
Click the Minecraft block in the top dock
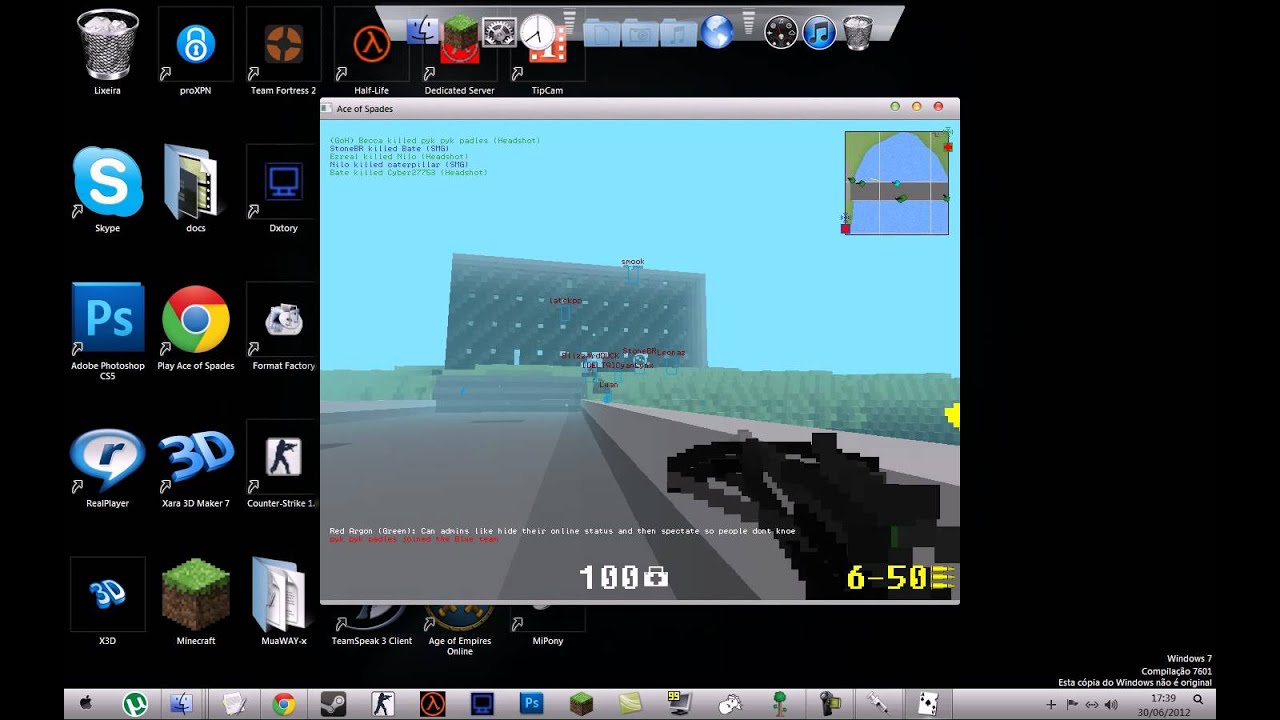461,32
